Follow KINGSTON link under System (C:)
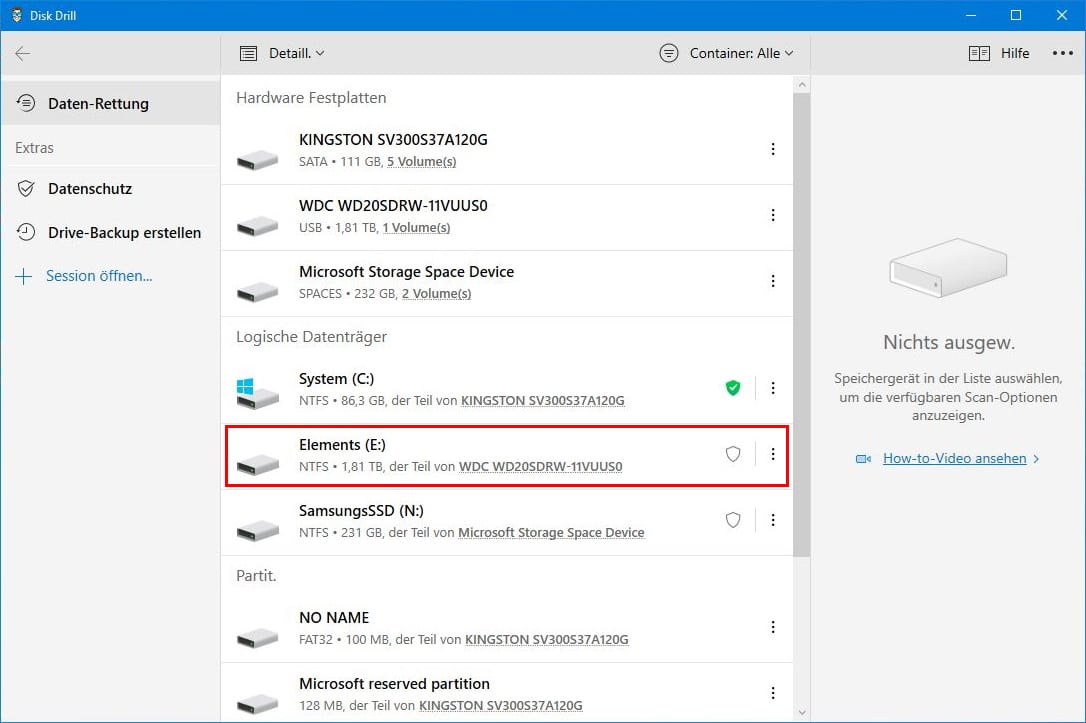The height and width of the screenshot is (723, 1086). pos(543,400)
